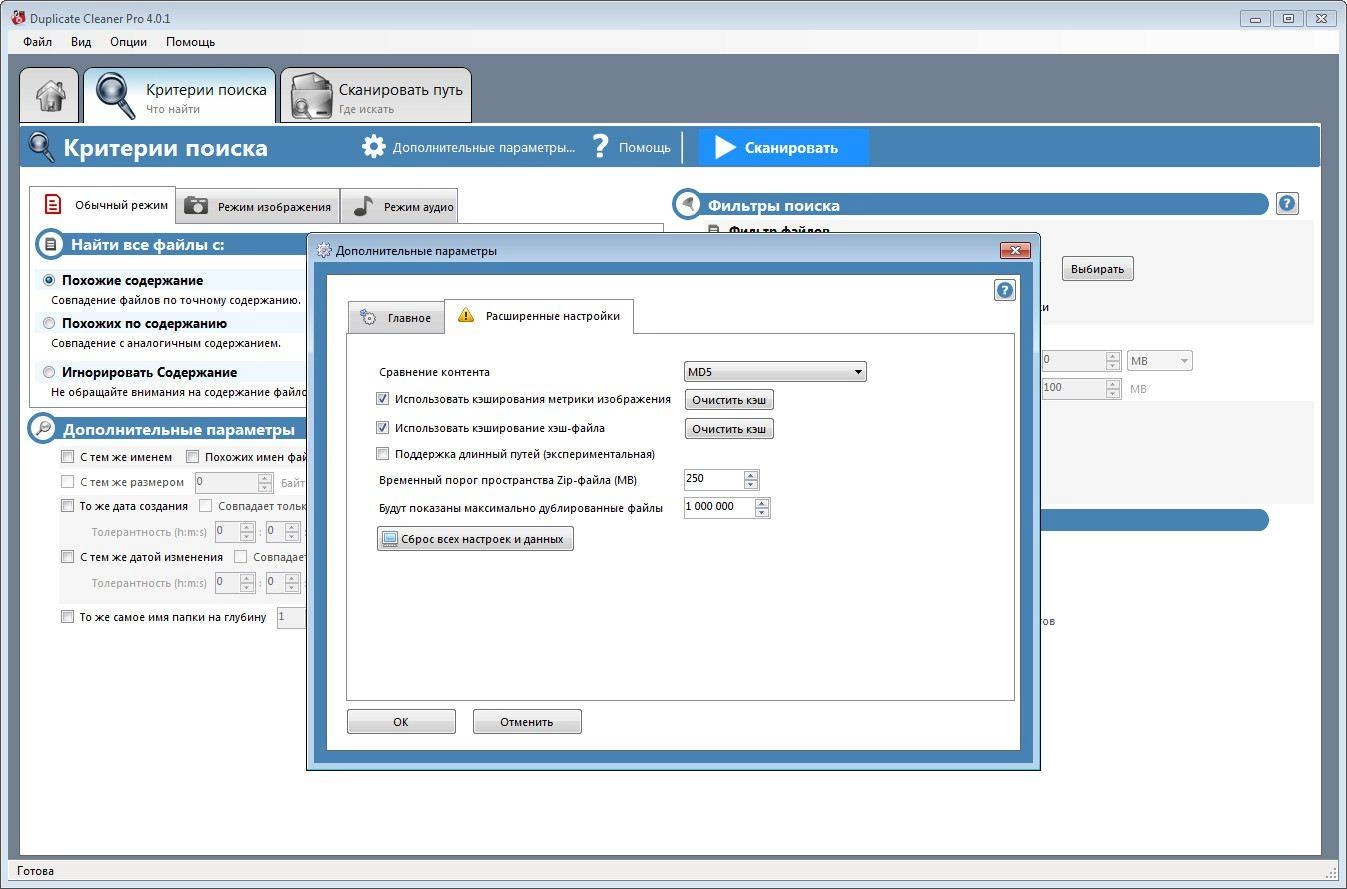This screenshot has width=1347, height=889.
Task: Open MB units dropdown in filters
Action: click(1160, 360)
